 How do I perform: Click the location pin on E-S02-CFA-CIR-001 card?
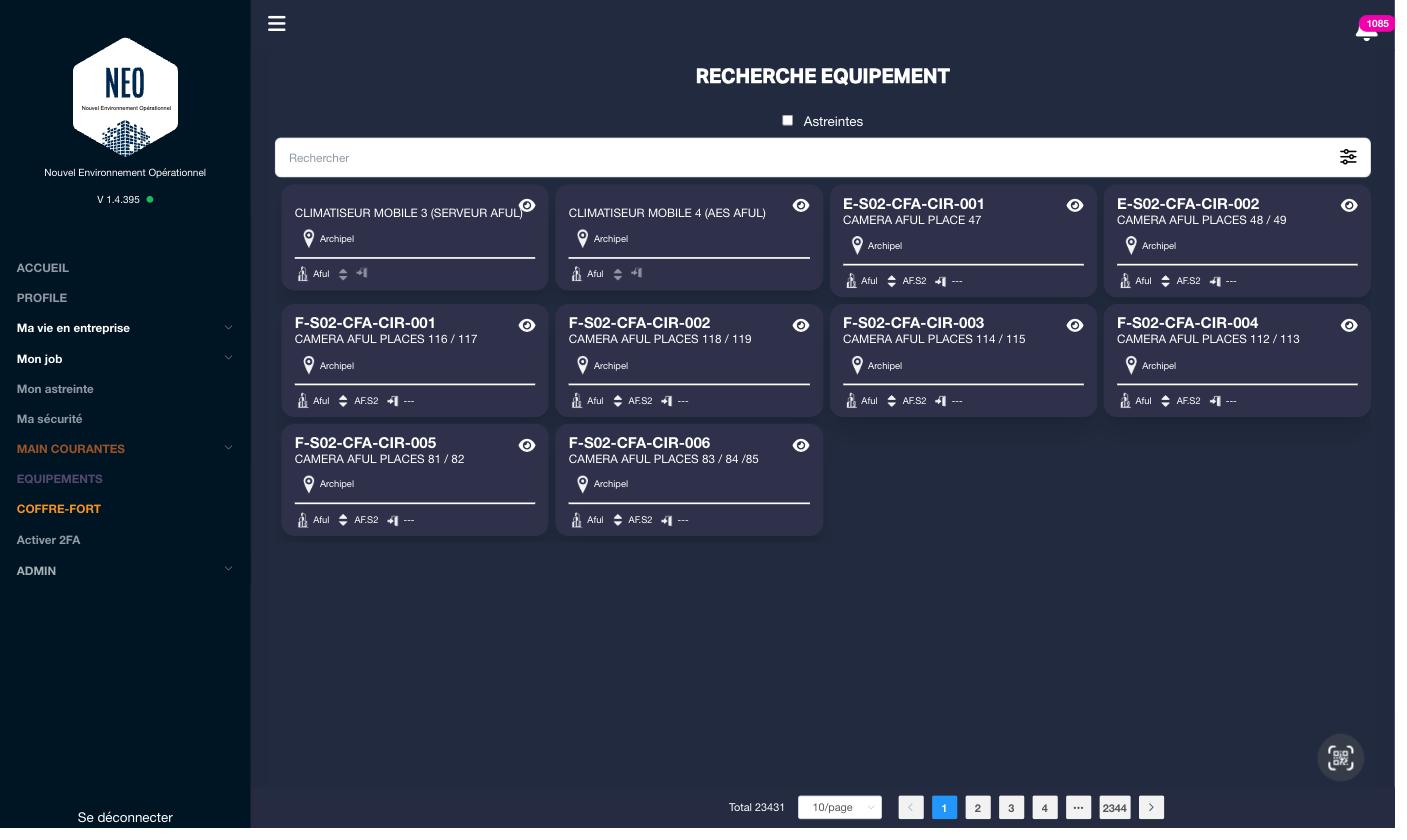(857, 246)
